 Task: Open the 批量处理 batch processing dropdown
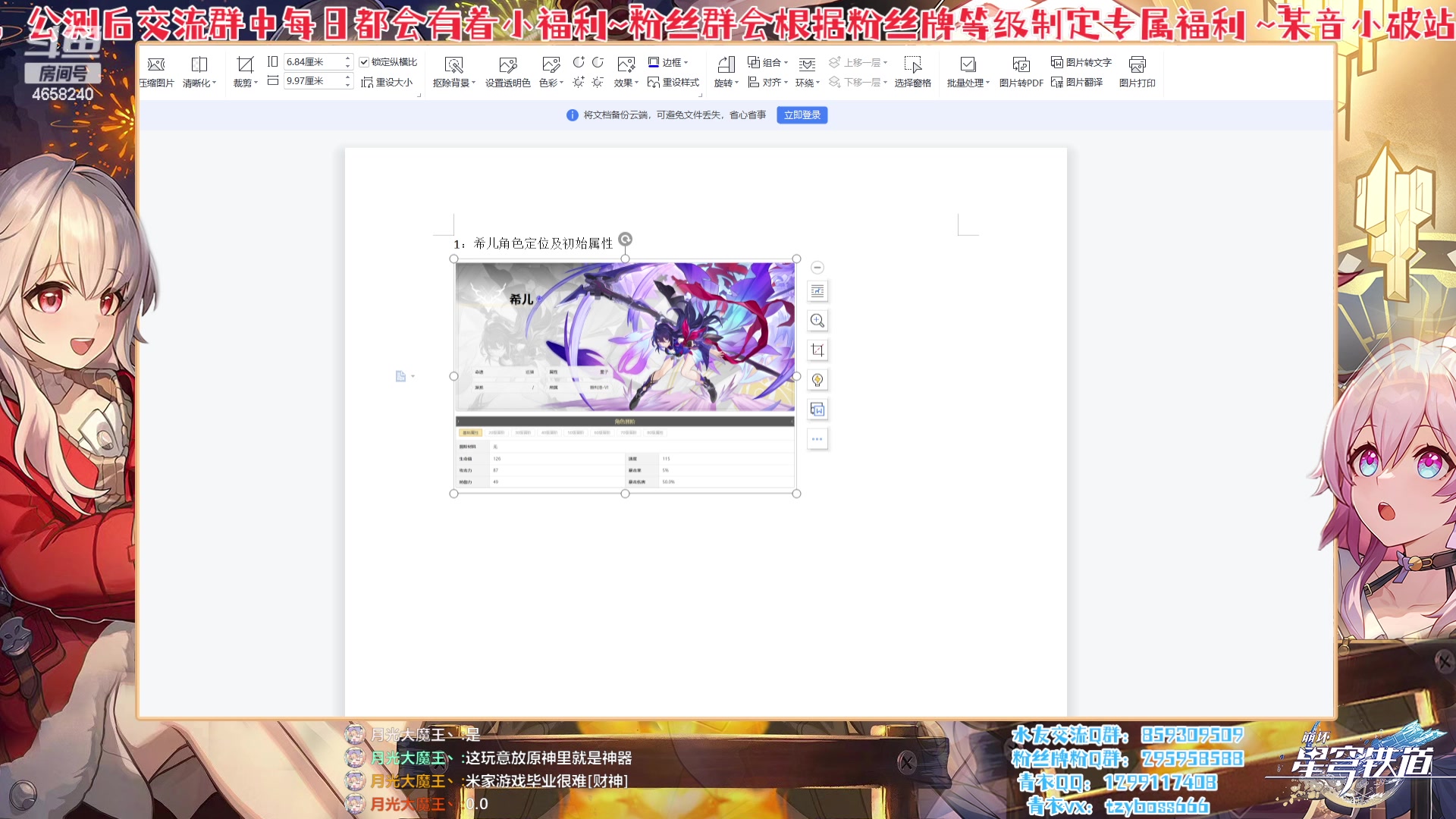(968, 83)
